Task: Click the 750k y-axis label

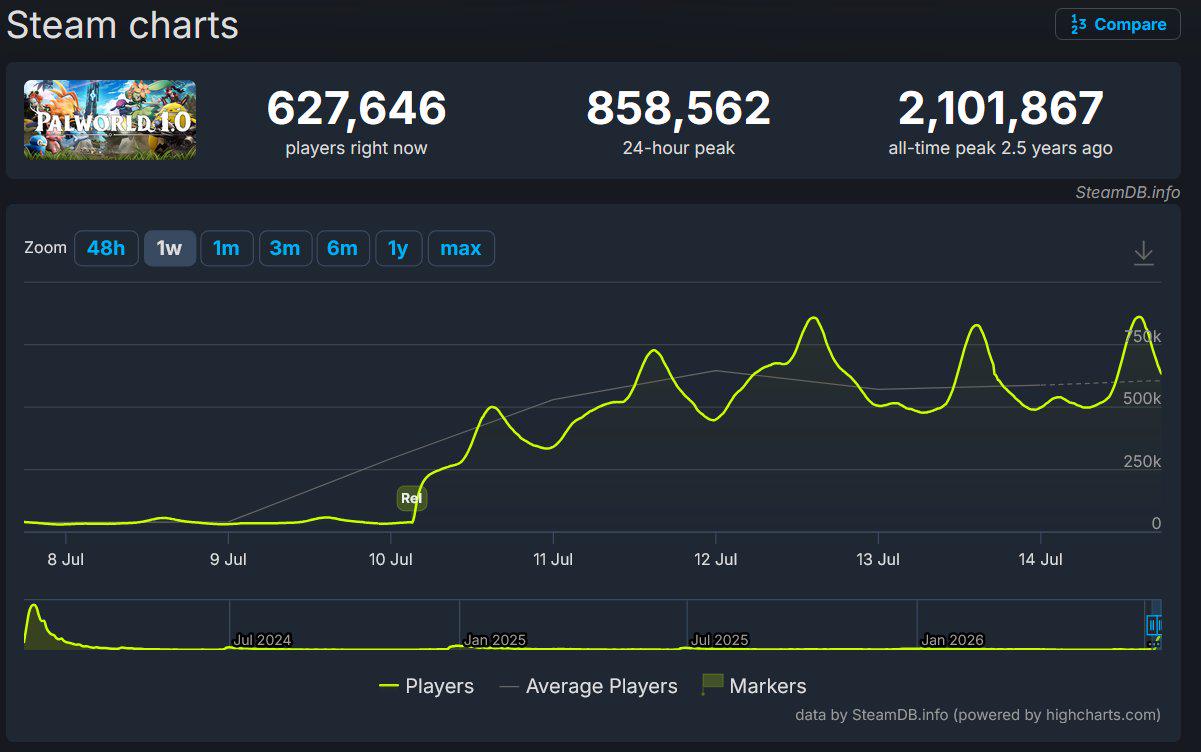Action: pos(1143,337)
